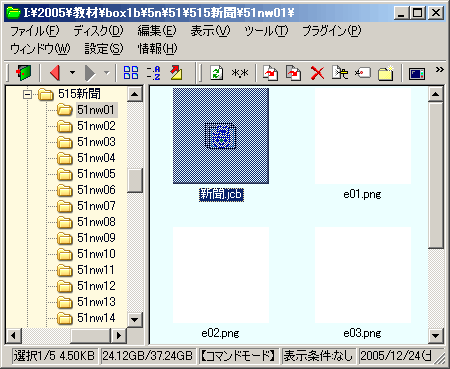Expand hidden toolbar items with chevron

pos(440,69)
